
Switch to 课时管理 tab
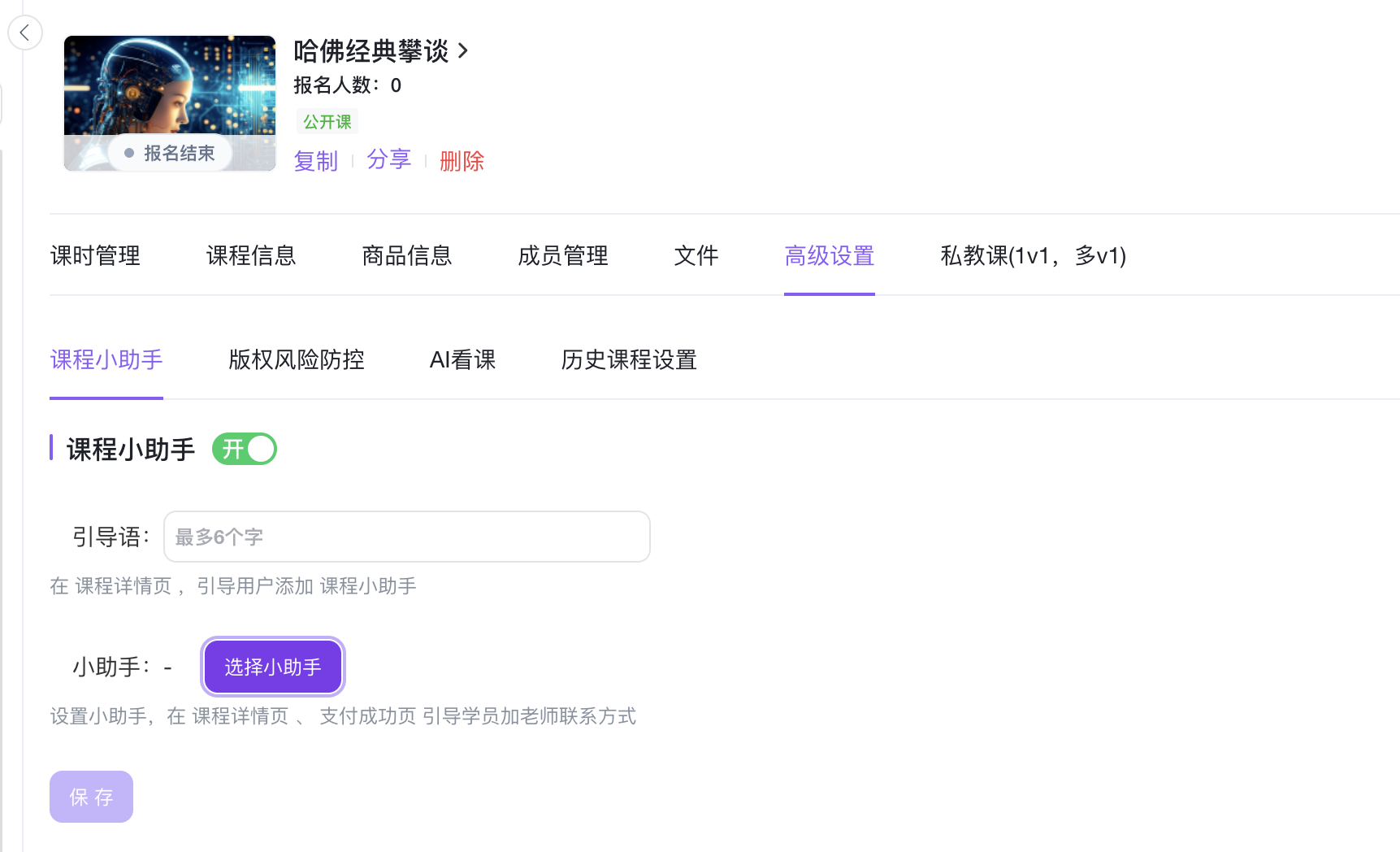(95, 255)
